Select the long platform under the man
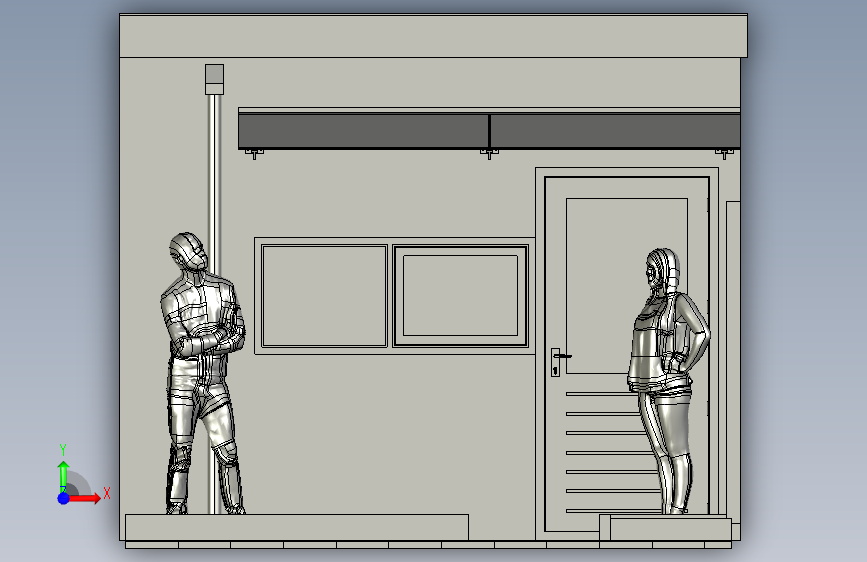The image size is (867, 562). click(x=297, y=527)
